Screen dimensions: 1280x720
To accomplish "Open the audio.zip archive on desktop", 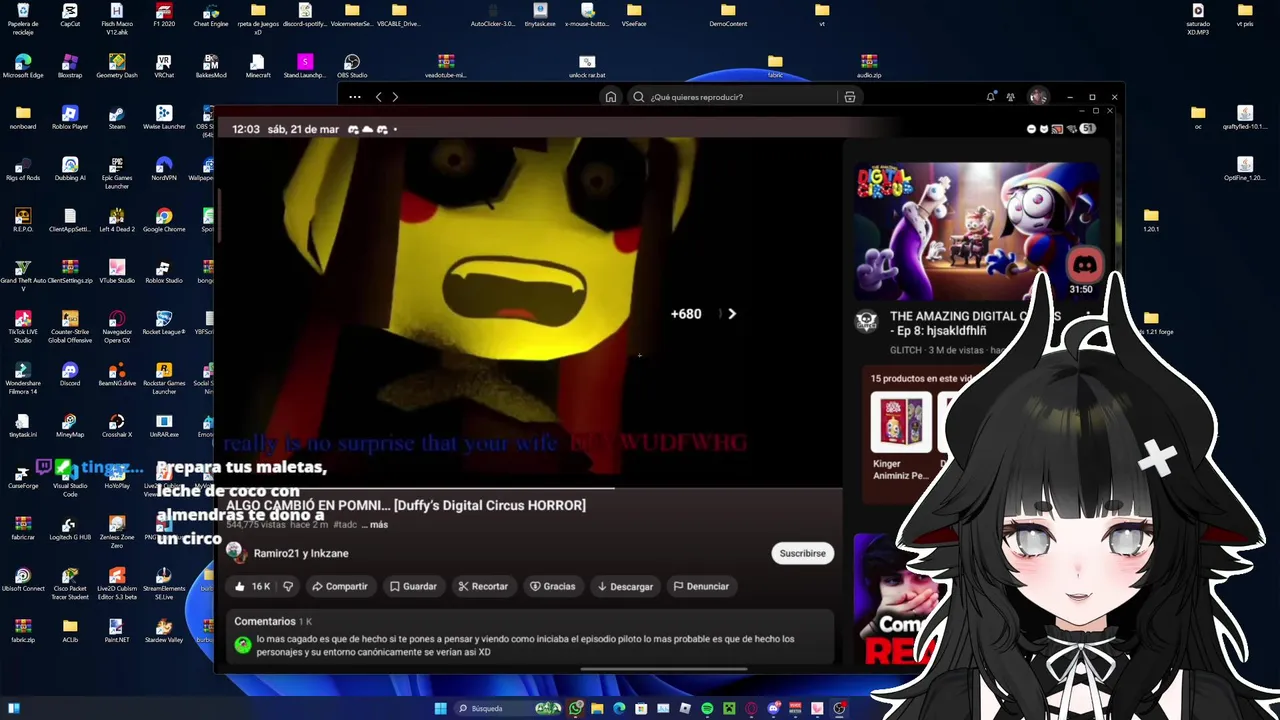I will coord(869,67).
